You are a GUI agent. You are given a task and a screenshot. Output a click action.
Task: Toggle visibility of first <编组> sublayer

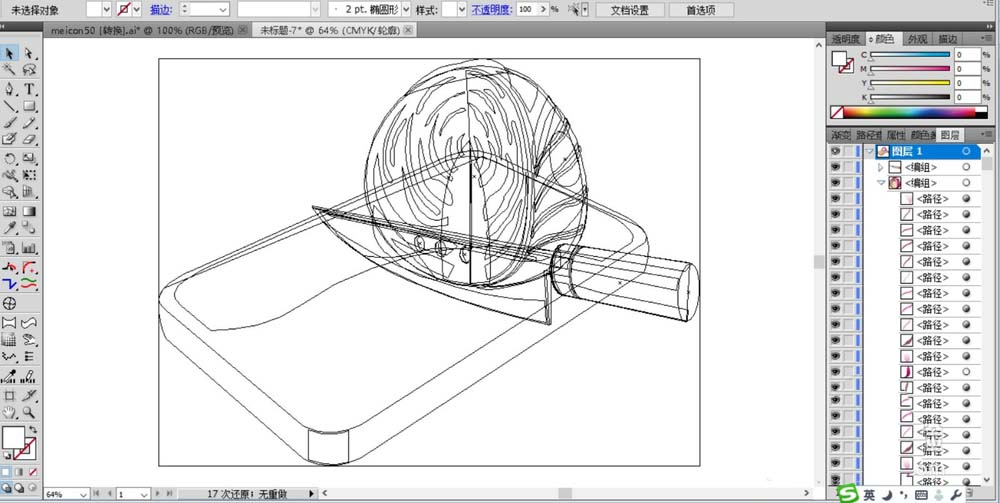pos(835,167)
